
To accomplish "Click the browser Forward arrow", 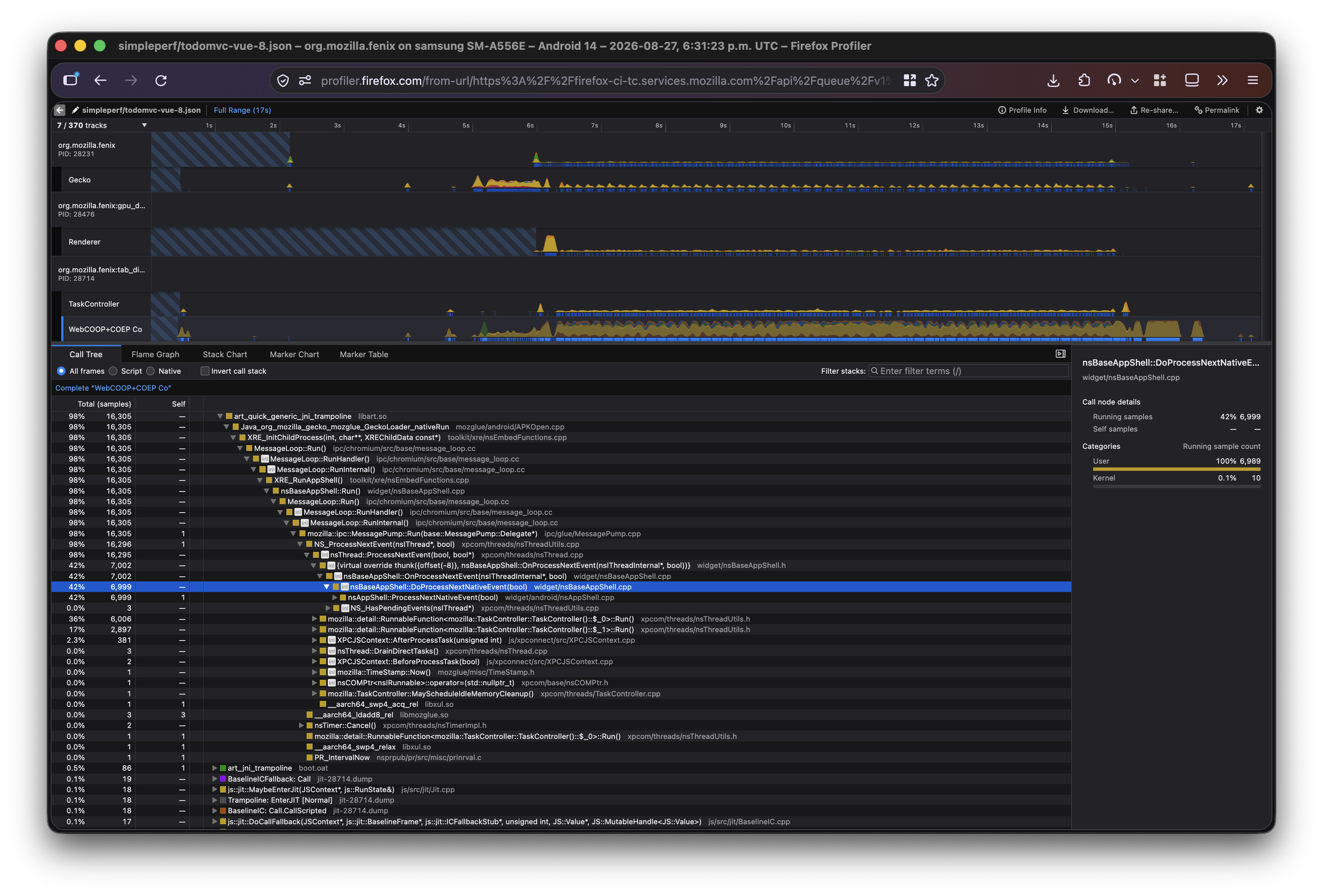I will (131, 80).
